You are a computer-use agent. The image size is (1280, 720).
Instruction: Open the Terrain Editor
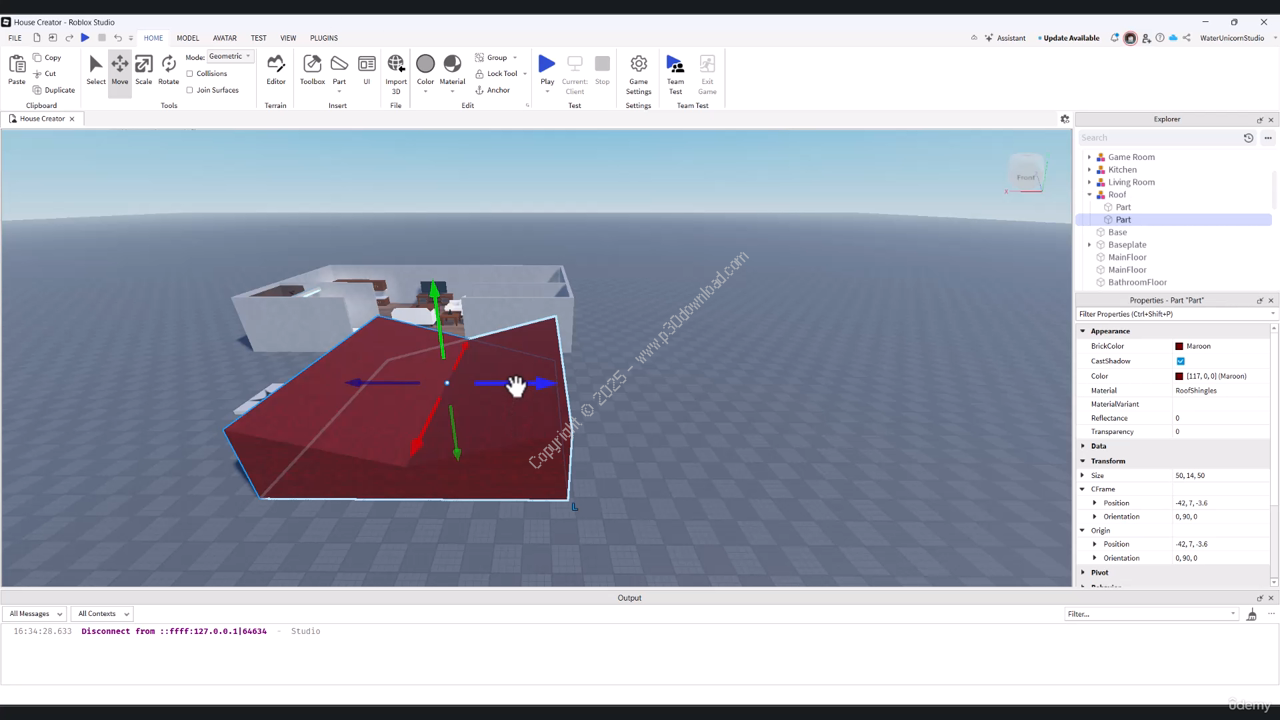(x=276, y=70)
